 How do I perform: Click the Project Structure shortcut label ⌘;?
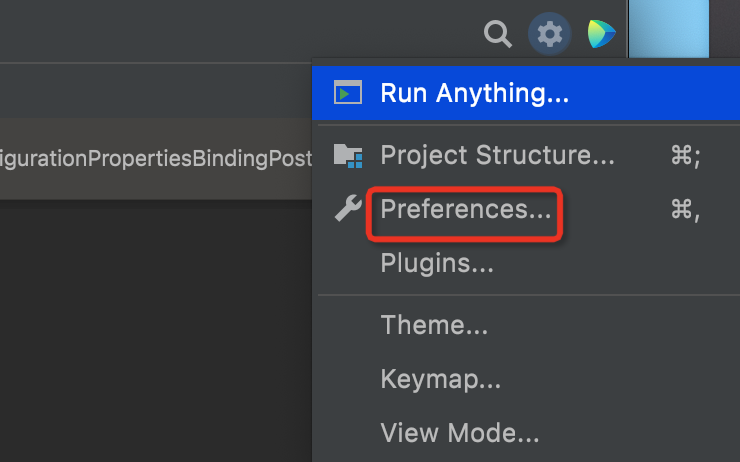(685, 155)
